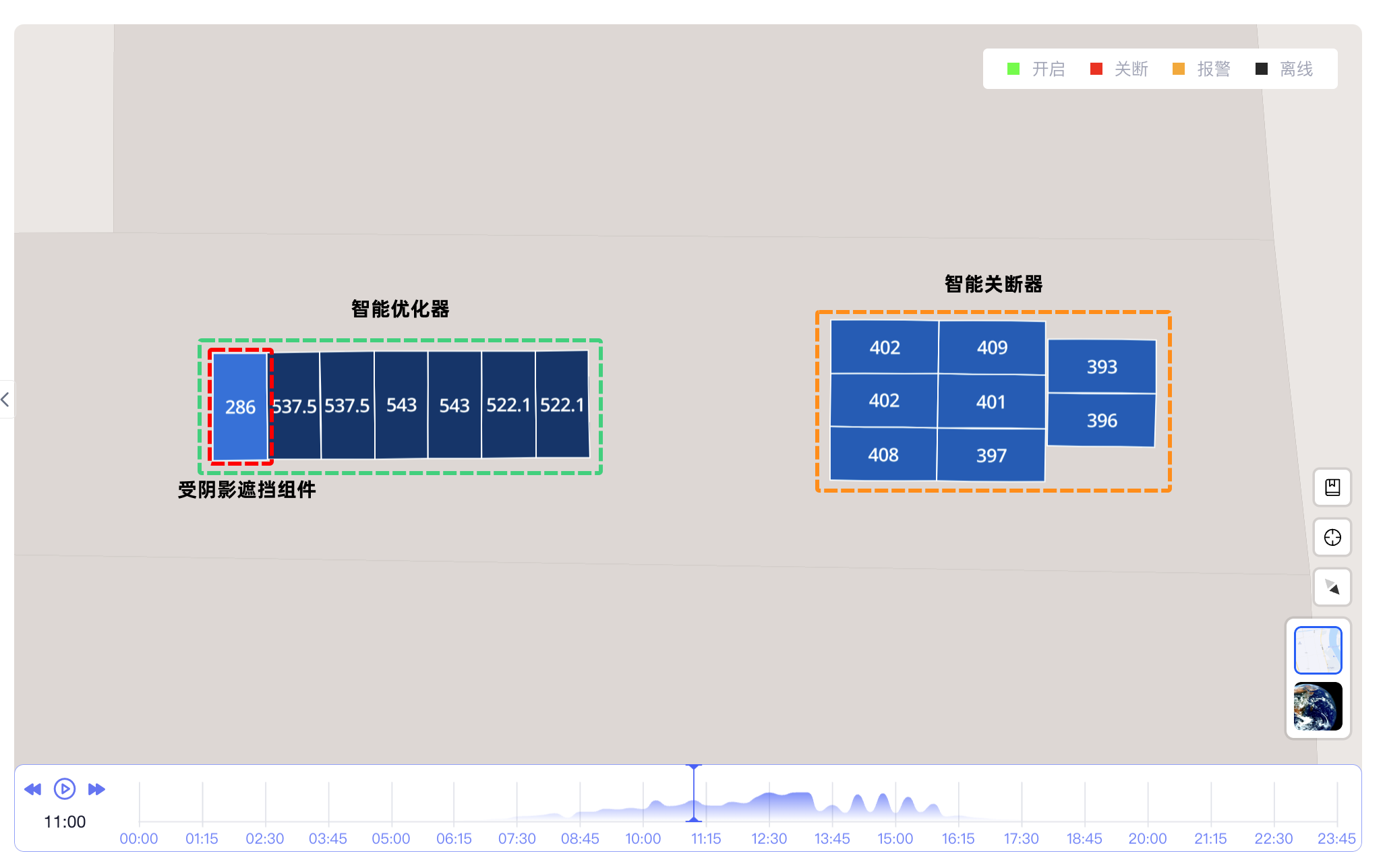Switch to the satellite earth view thumbnail
This screenshot has height=868, width=1385.
click(1318, 706)
